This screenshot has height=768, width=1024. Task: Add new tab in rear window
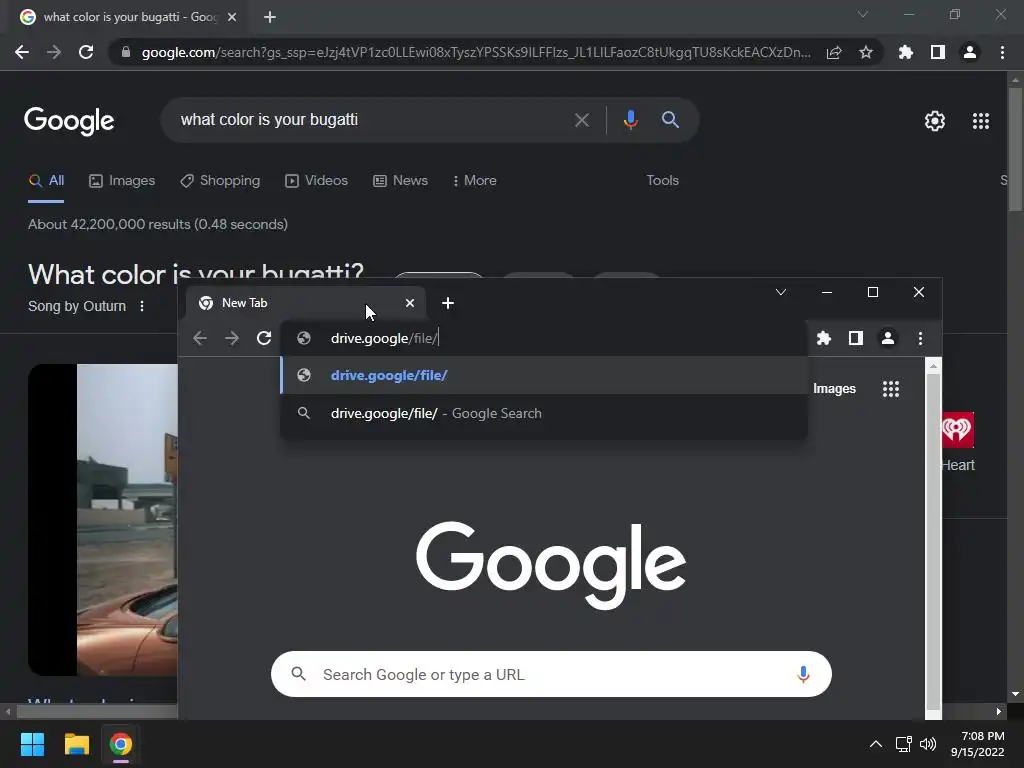270,17
